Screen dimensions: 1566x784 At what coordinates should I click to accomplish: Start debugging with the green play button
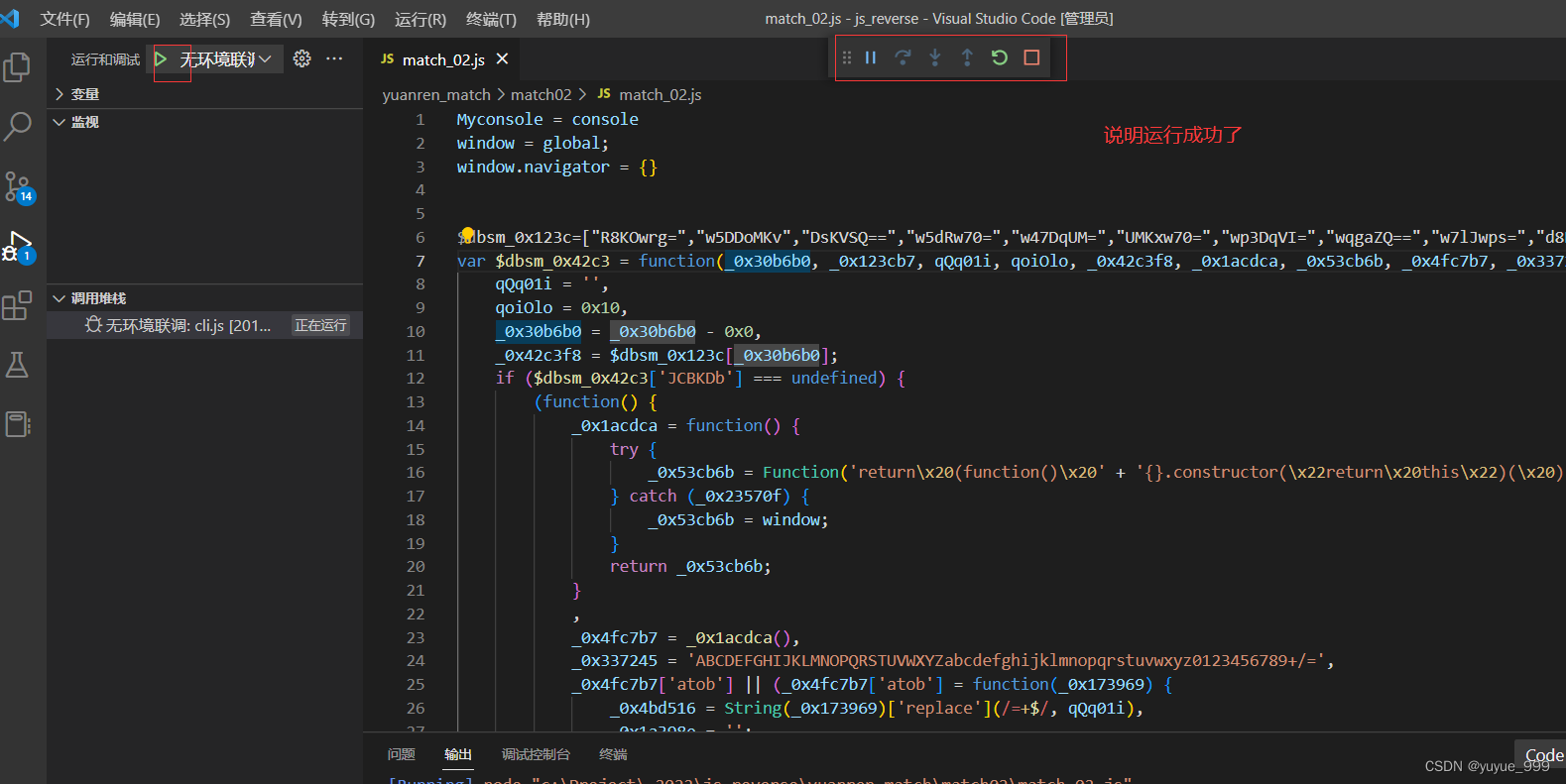[161, 59]
